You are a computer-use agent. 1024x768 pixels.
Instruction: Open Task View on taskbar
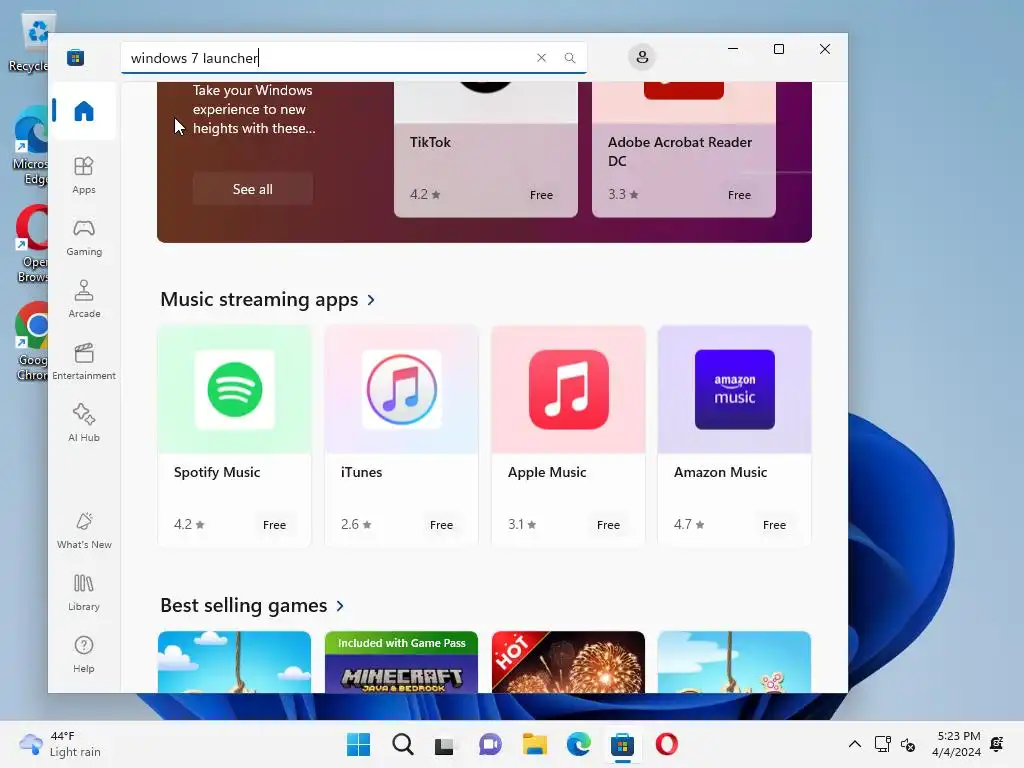coord(445,744)
